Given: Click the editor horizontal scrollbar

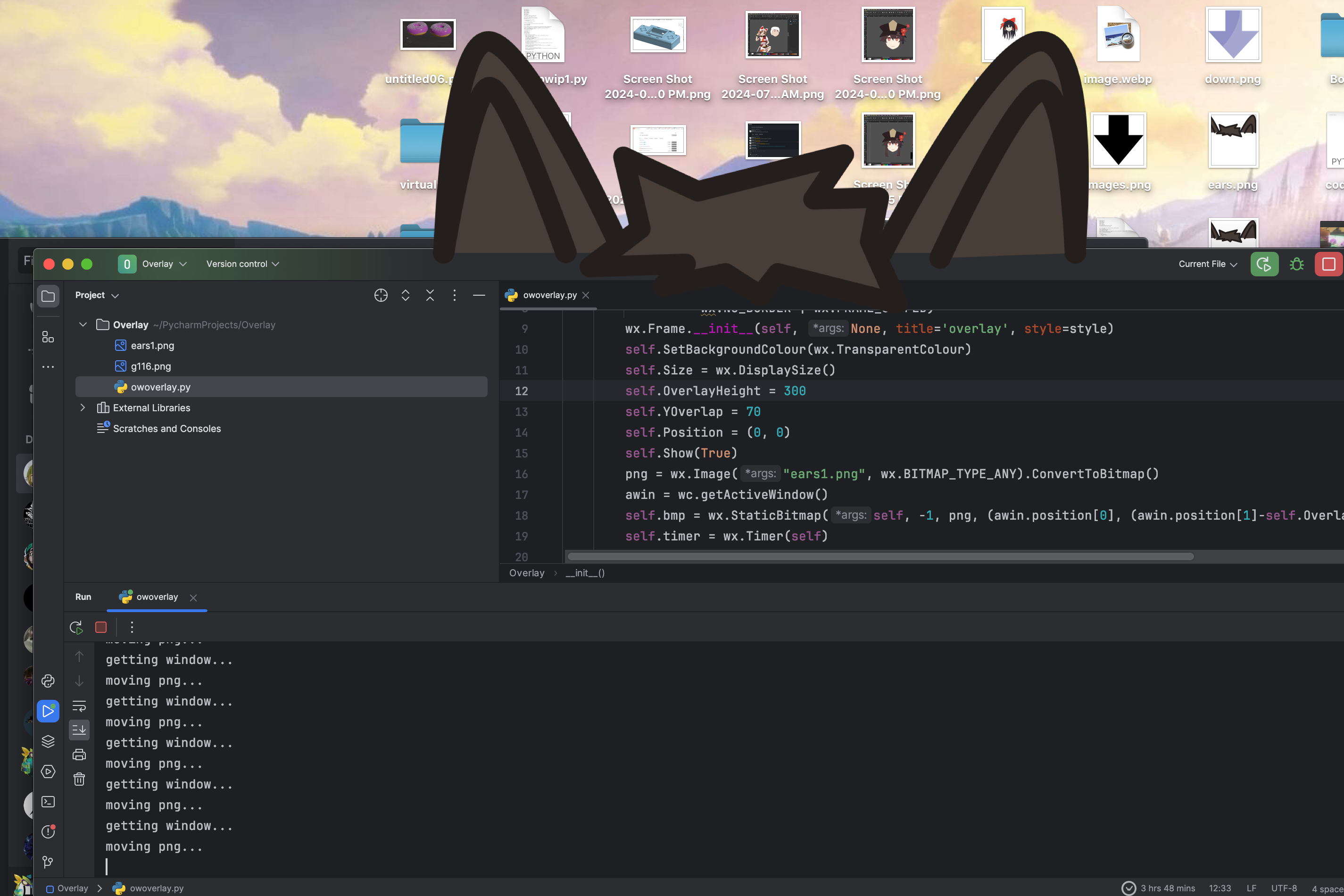Looking at the screenshot, I should click(880, 556).
